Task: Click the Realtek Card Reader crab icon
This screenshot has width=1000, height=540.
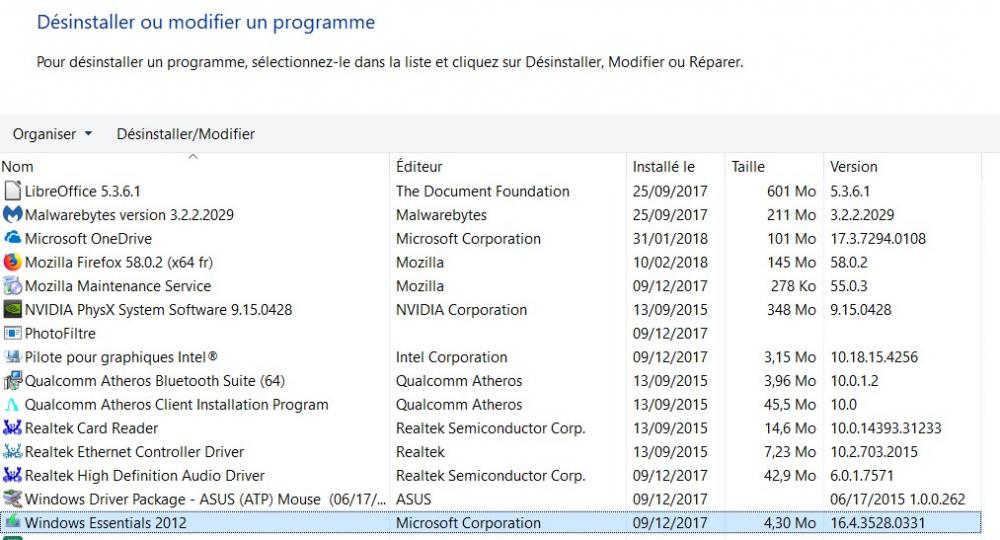Action: coord(12,428)
